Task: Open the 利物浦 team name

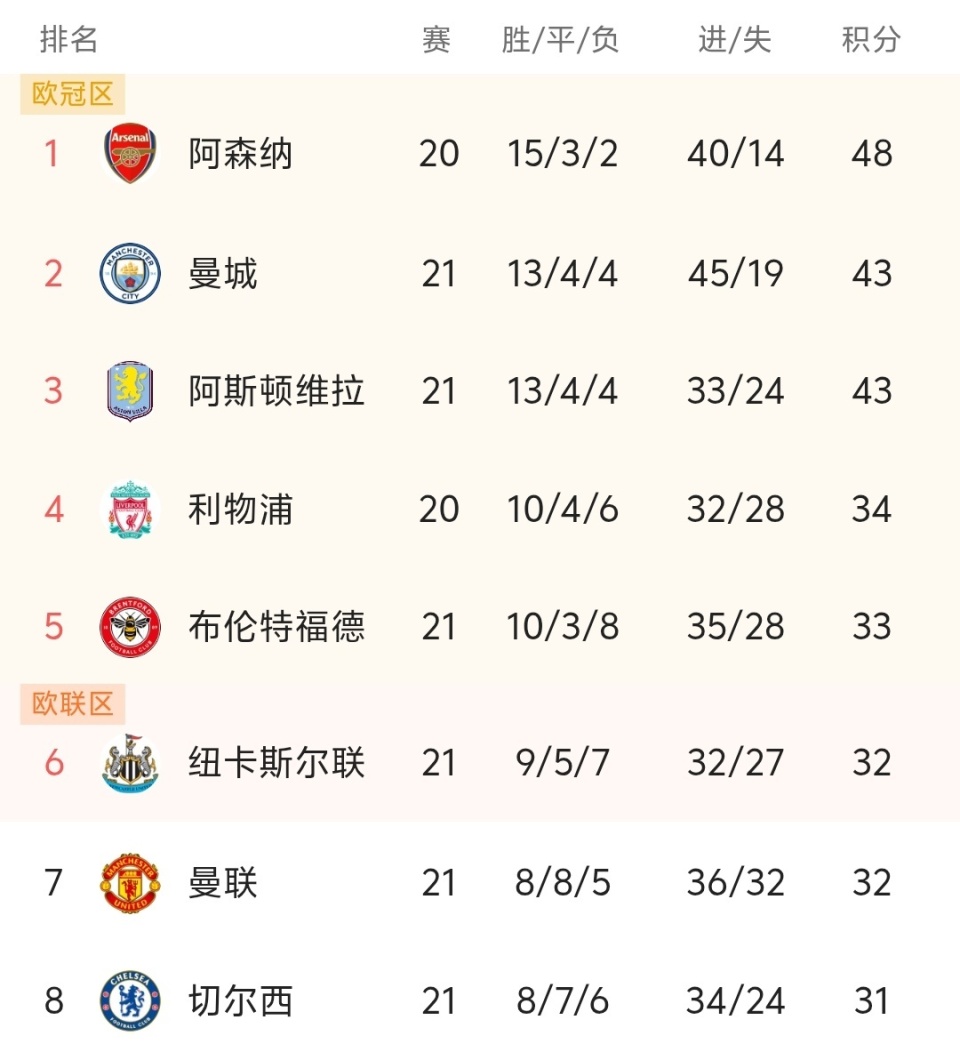Action: tap(240, 509)
